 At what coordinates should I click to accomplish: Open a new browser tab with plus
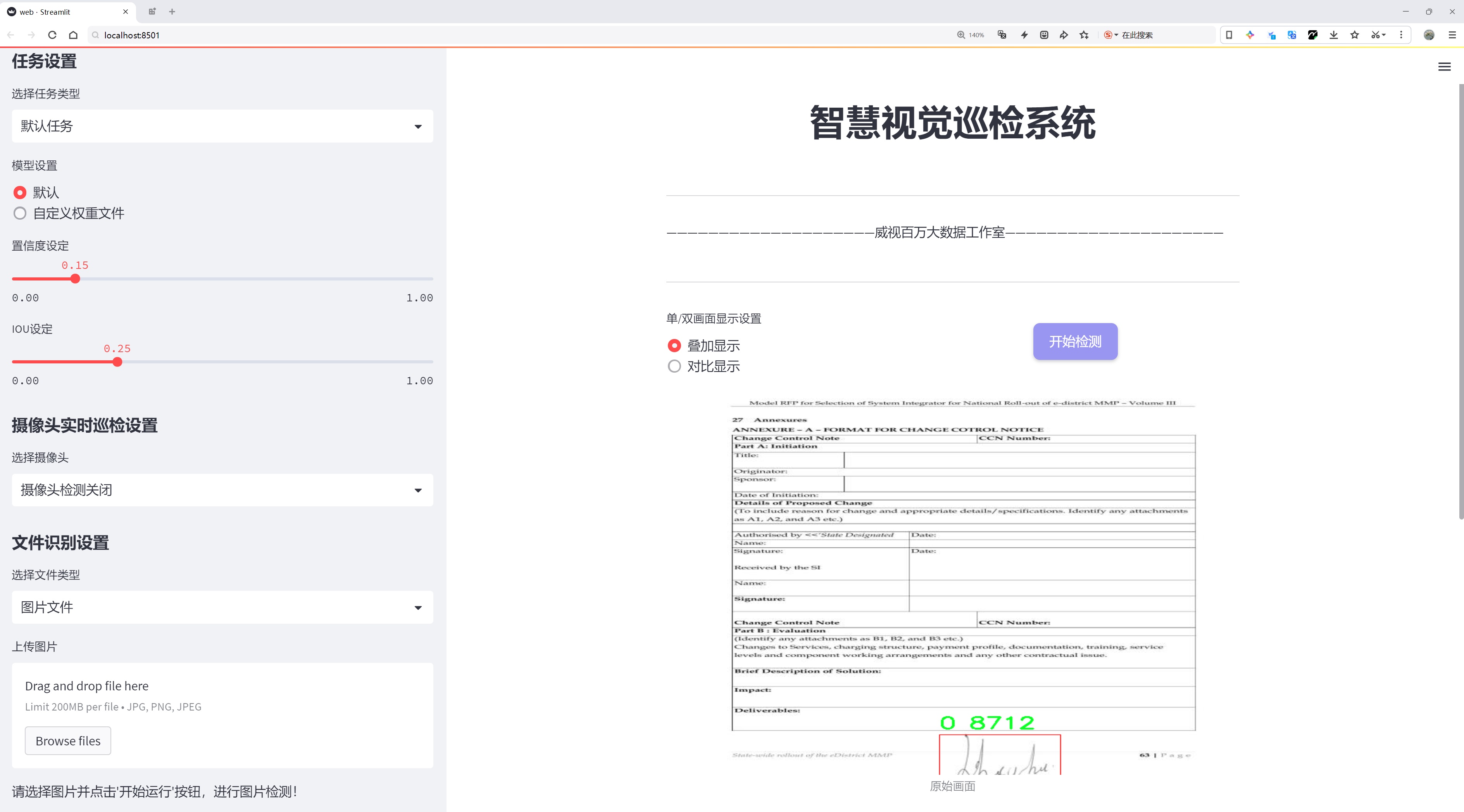pyautogui.click(x=172, y=11)
